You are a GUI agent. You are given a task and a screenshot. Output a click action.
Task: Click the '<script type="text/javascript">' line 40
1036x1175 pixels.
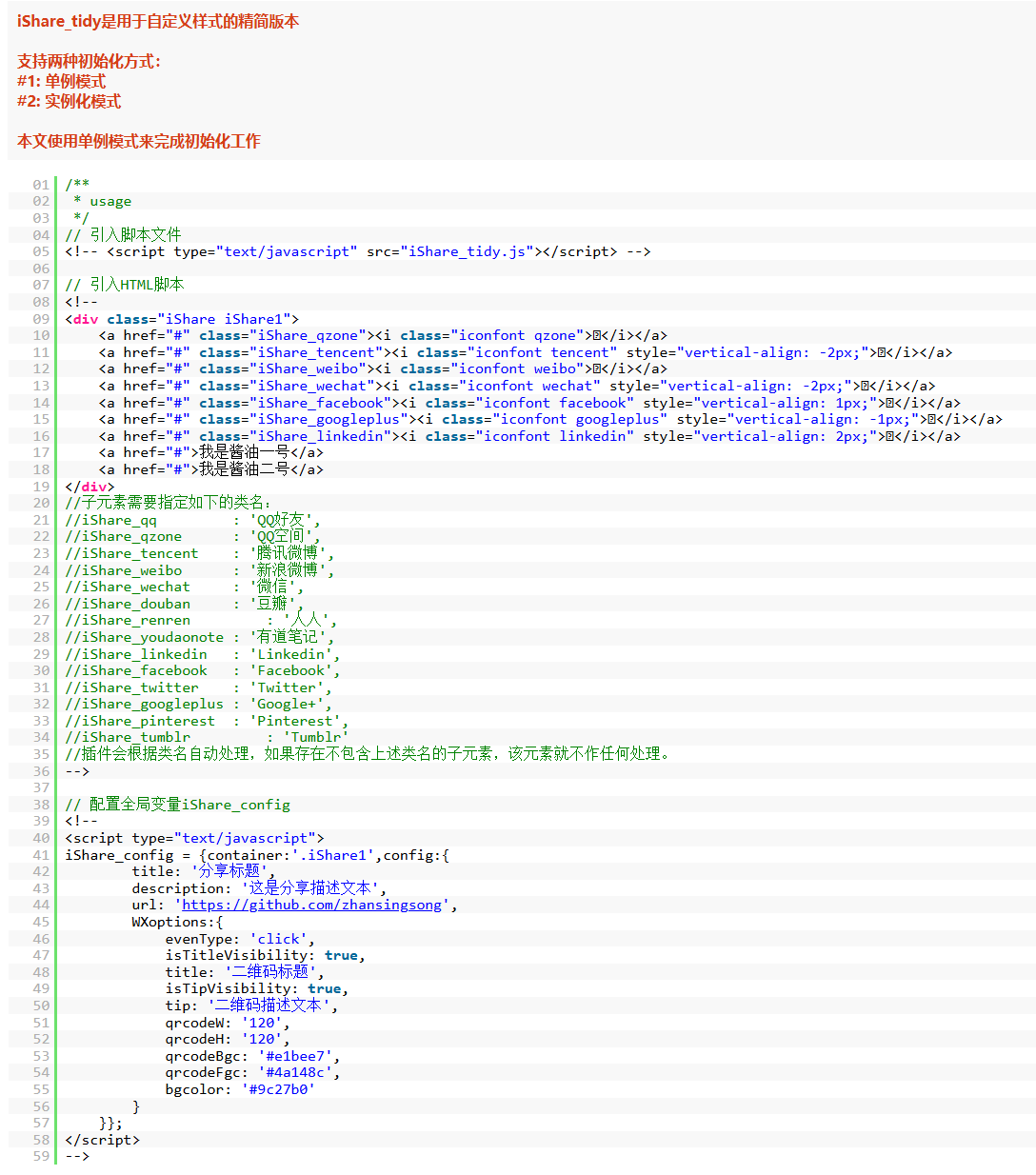[194, 838]
